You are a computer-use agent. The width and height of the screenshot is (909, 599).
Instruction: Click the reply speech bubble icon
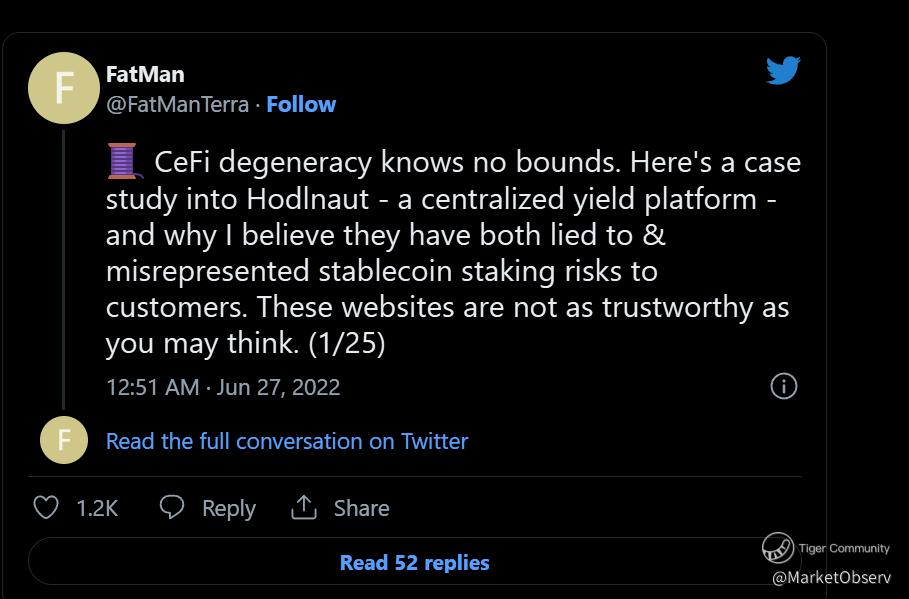tap(172, 507)
